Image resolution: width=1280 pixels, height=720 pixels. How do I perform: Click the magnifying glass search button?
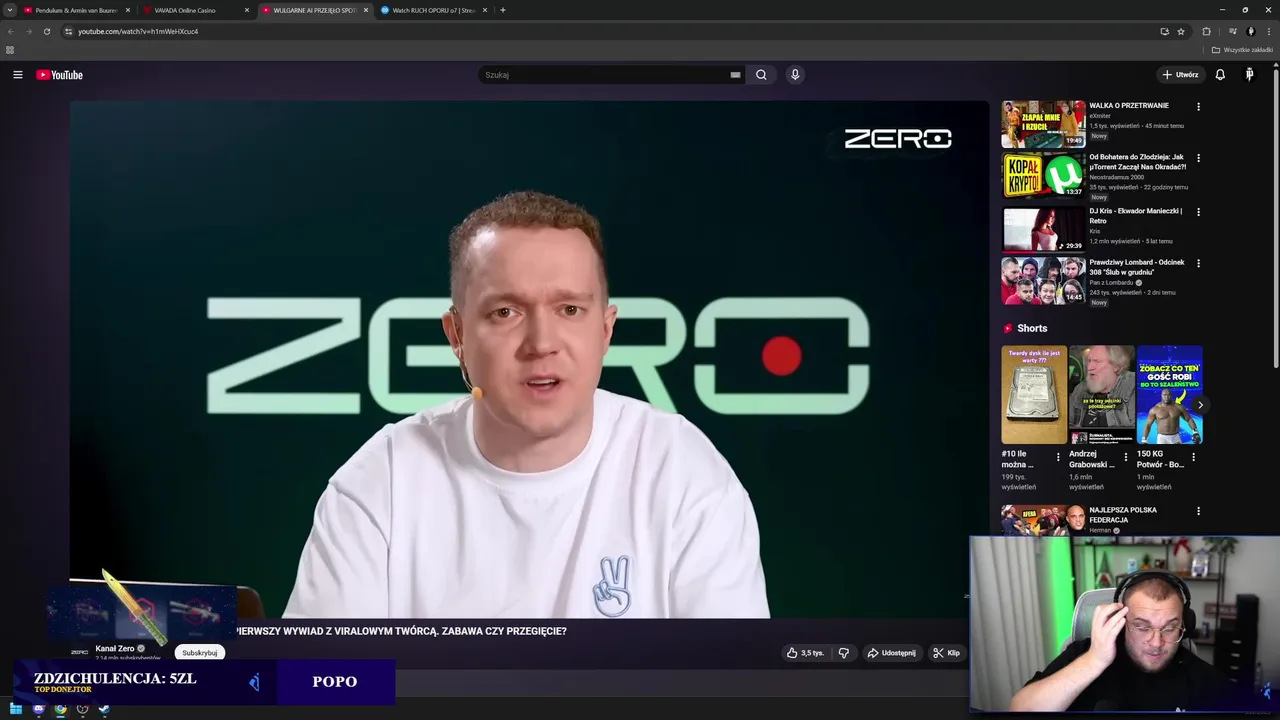click(761, 75)
